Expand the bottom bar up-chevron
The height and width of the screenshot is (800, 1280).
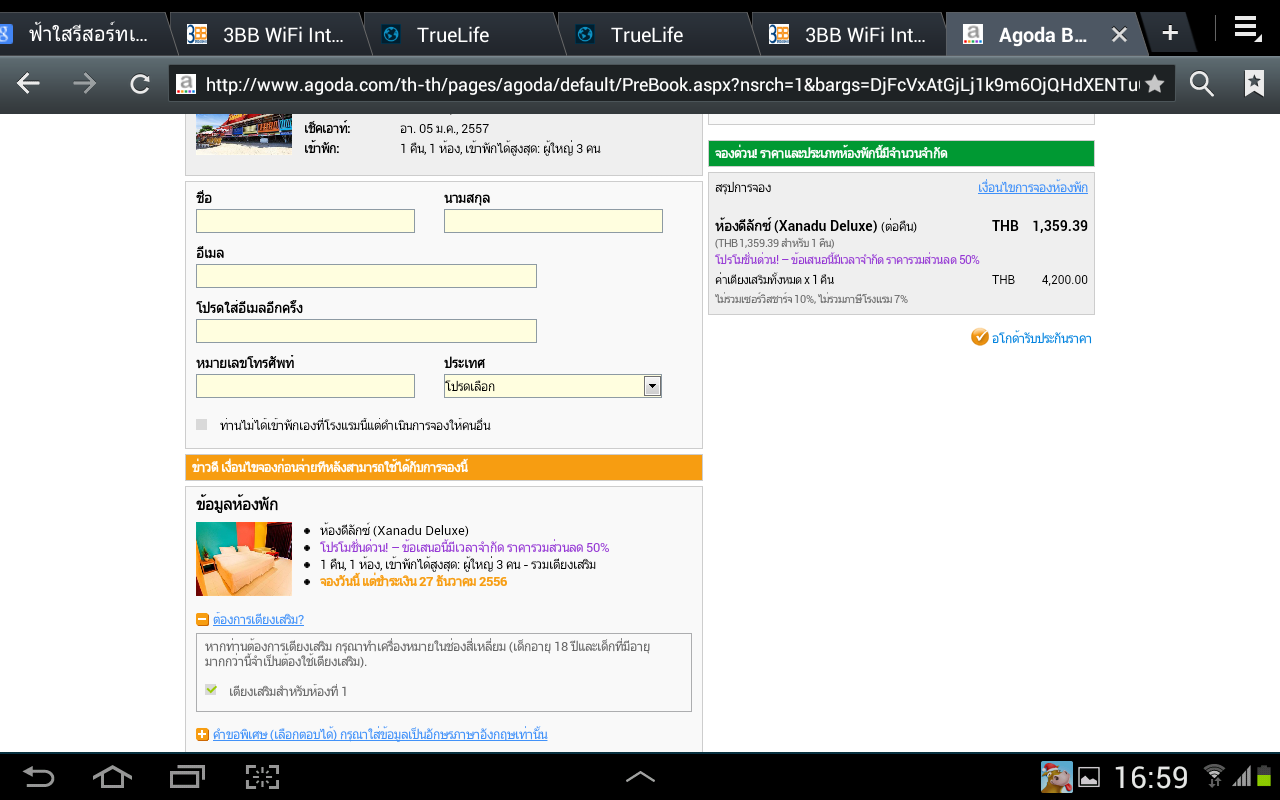coord(640,777)
